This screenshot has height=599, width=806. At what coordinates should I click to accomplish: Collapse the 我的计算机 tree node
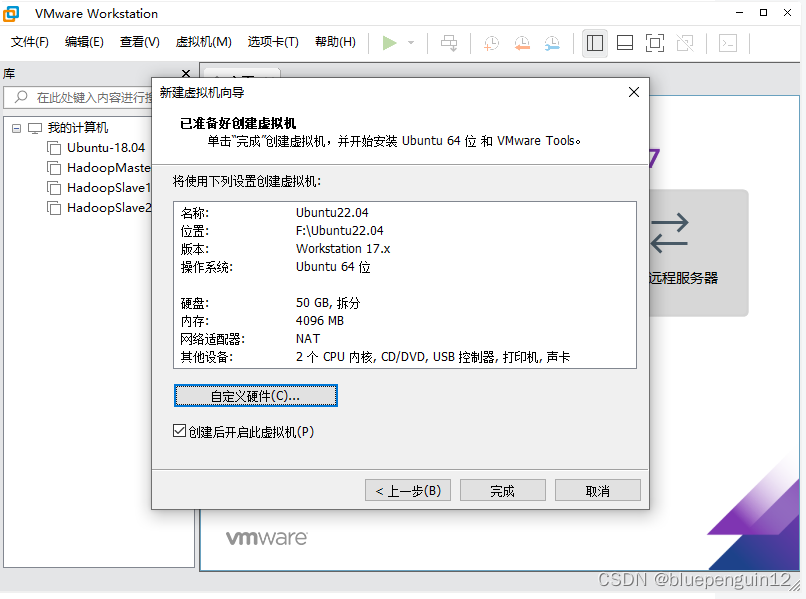pyautogui.click(x=16, y=128)
